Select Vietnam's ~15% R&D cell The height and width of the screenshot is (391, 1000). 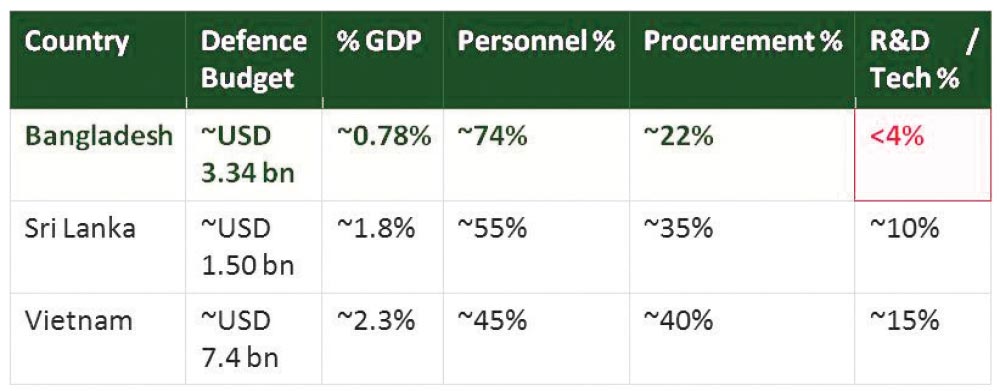click(x=923, y=339)
